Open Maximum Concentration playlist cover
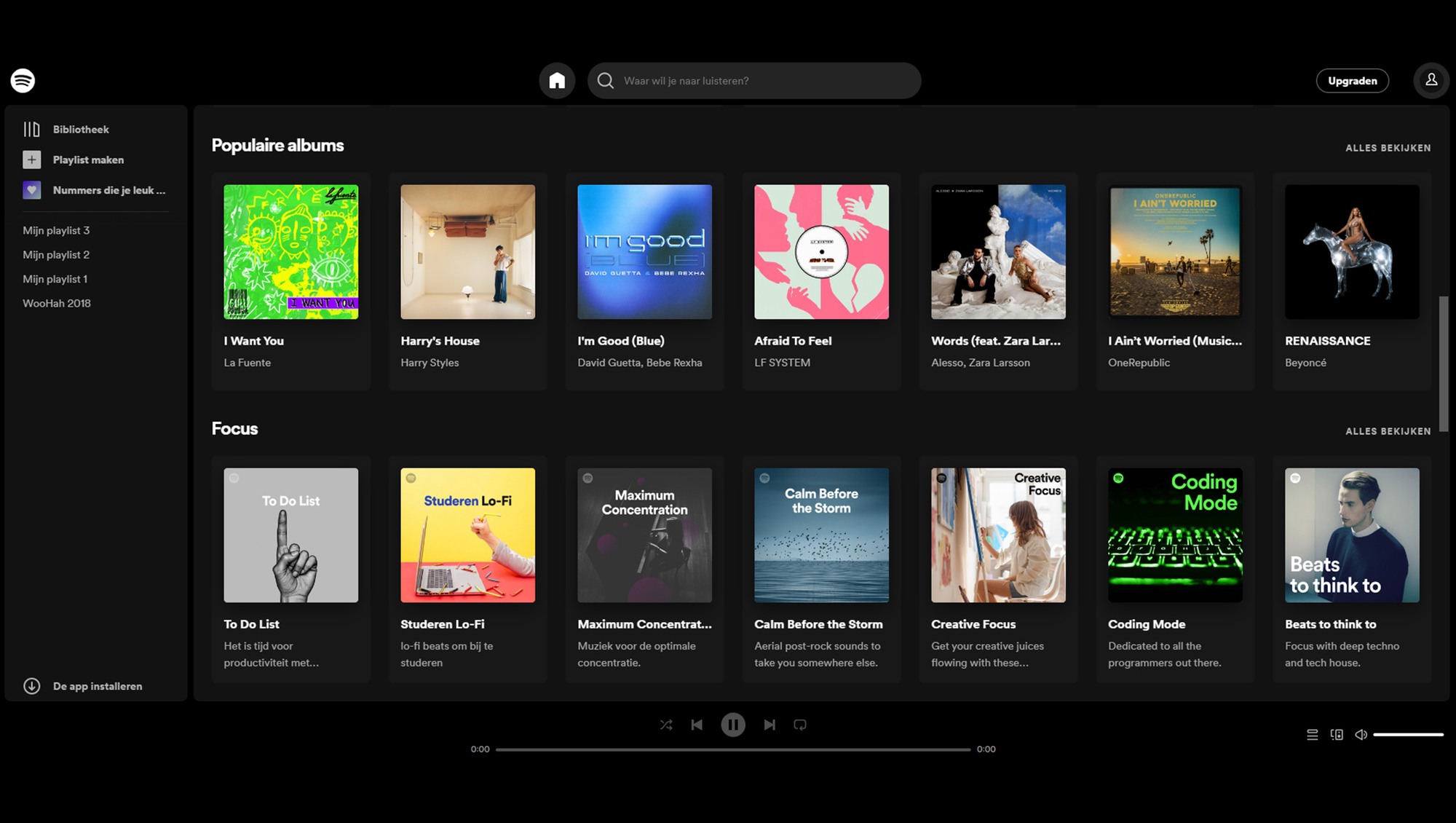 tap(644, 535)
